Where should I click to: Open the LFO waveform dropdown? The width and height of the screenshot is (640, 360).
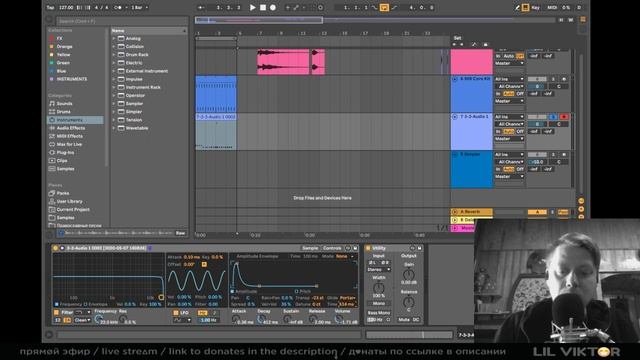[x=182, y=320]
